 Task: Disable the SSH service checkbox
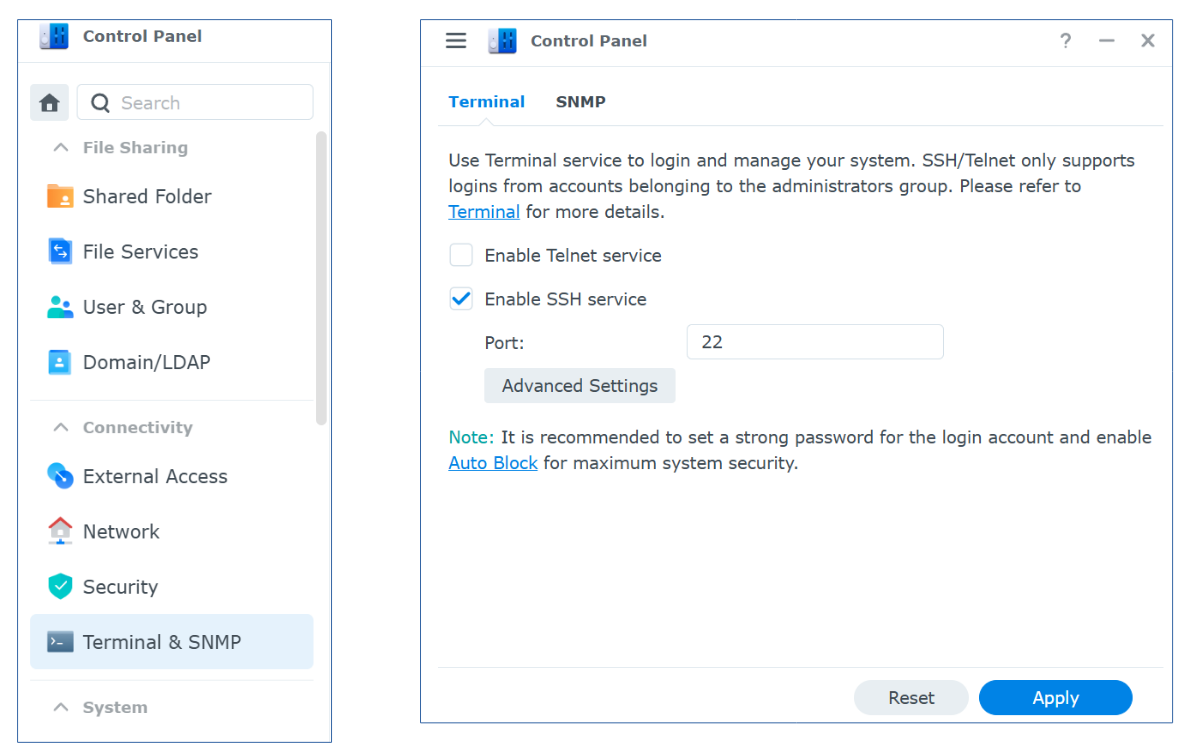click(x=461, y=299)
